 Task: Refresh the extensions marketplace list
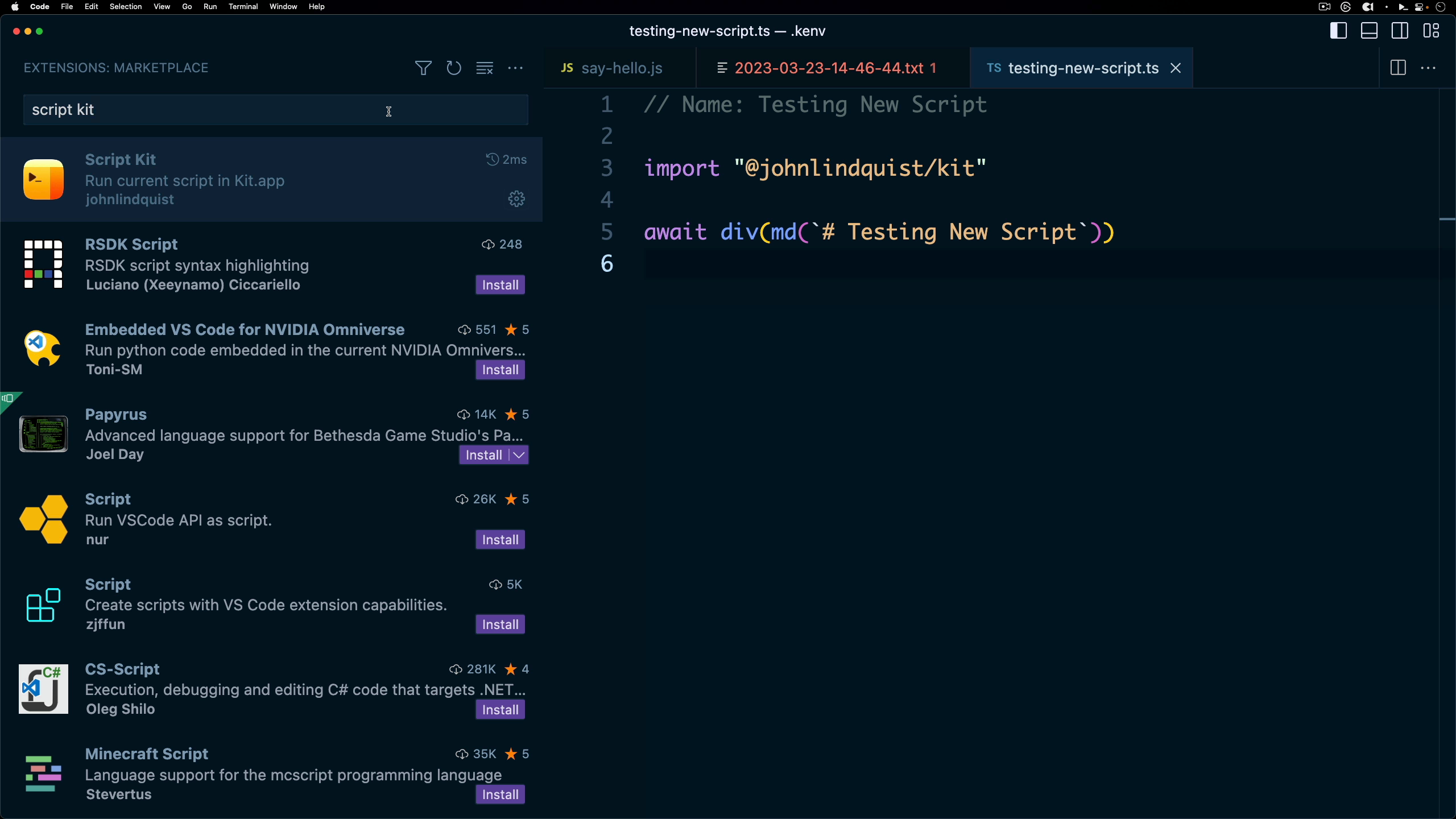tap(454, 68)
